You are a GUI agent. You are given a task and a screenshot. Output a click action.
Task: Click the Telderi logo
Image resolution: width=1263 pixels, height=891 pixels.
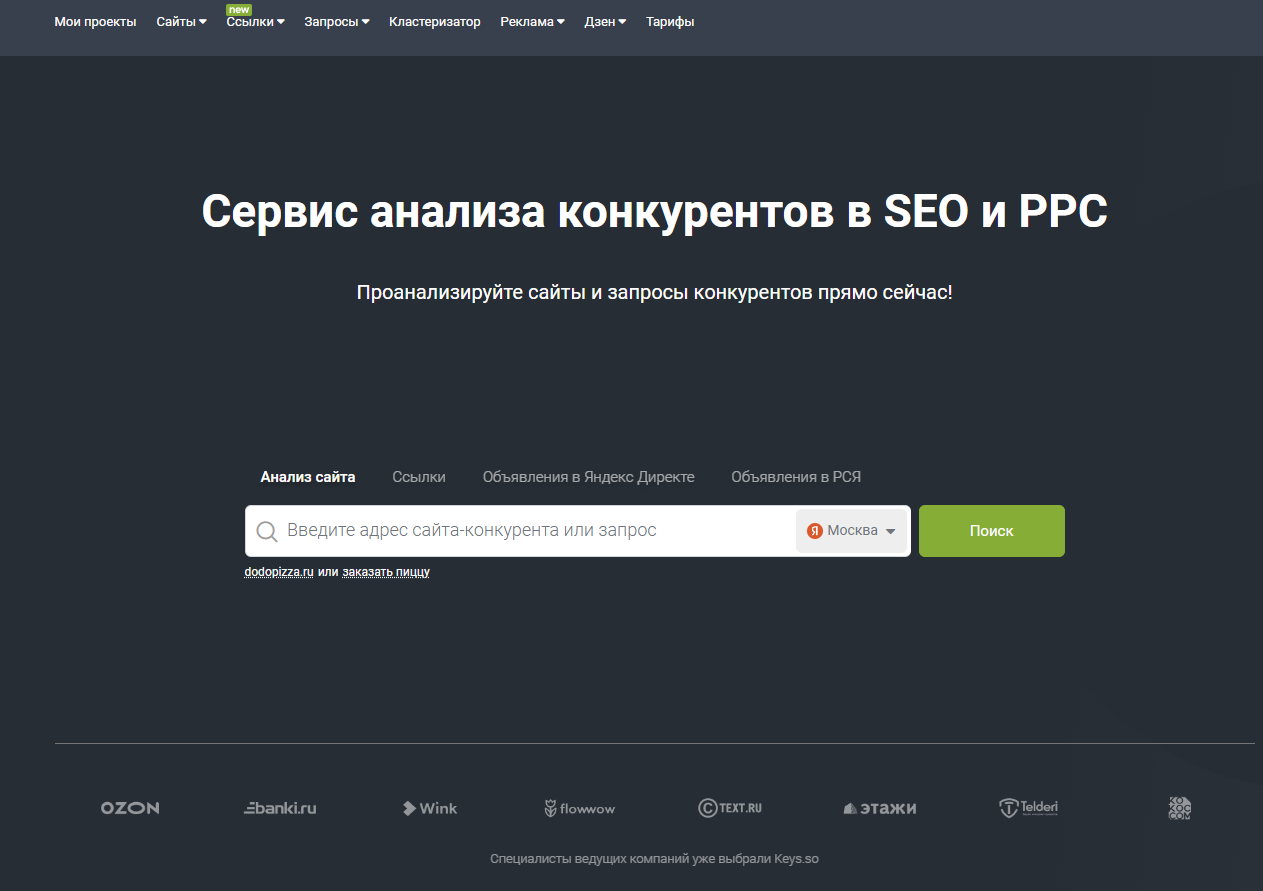1029,808
